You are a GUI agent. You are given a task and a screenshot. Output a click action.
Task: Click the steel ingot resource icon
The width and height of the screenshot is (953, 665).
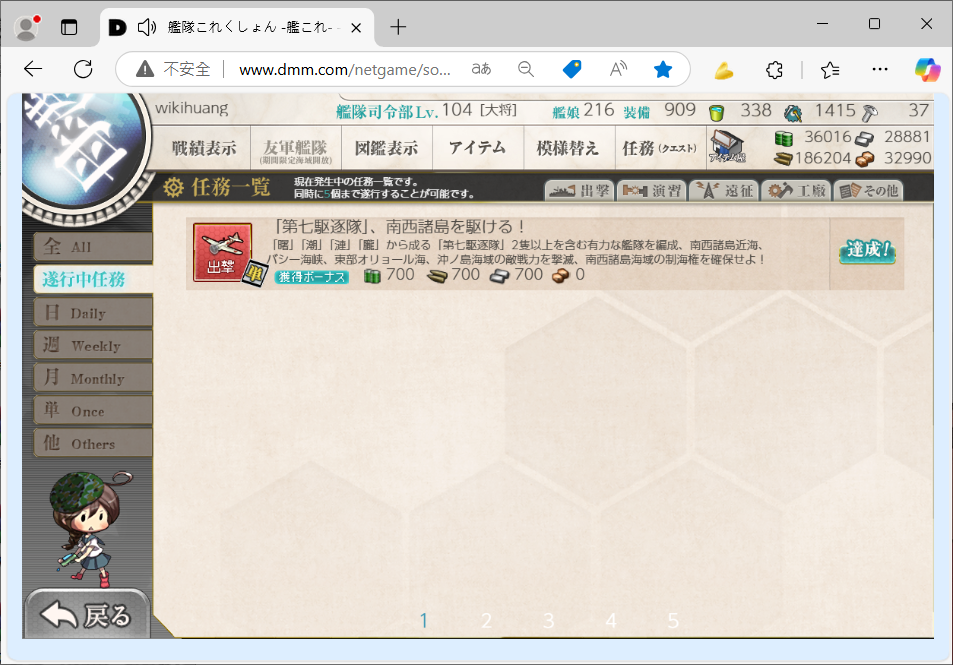pos(864,139)
